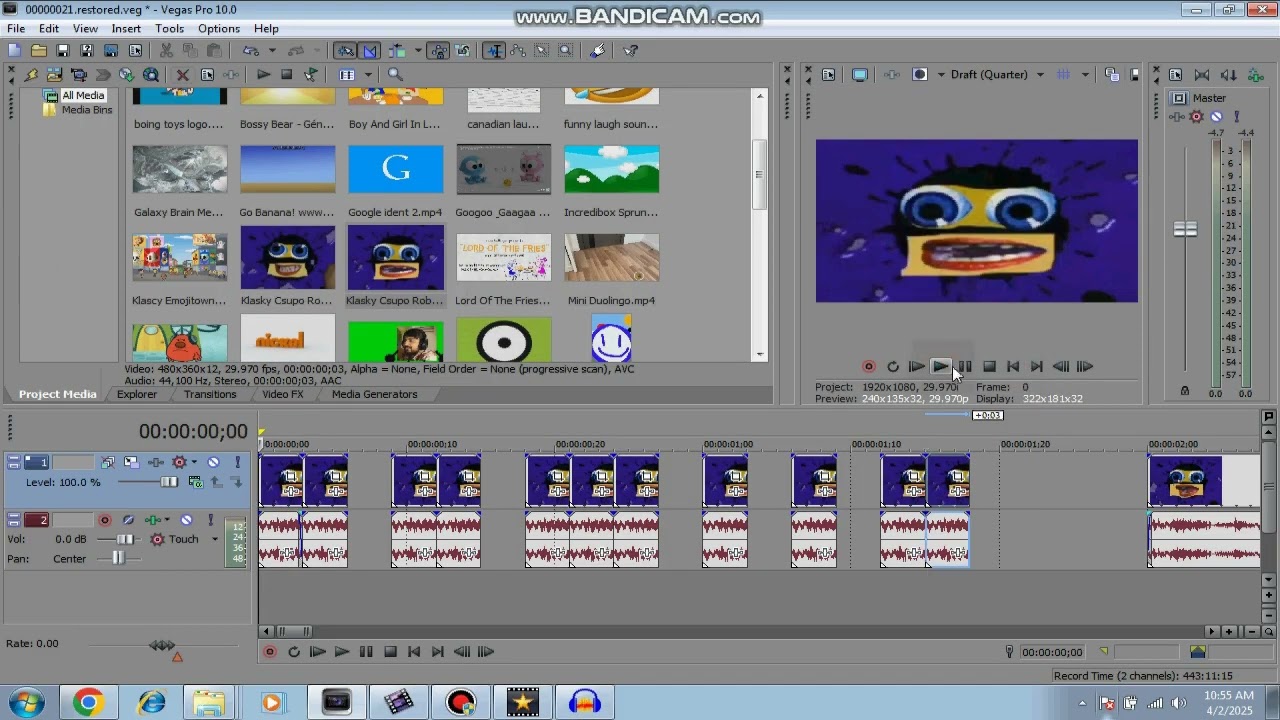Click Import Media icon in Project Media
The image size is (1280, 720).
coord(54,74)
